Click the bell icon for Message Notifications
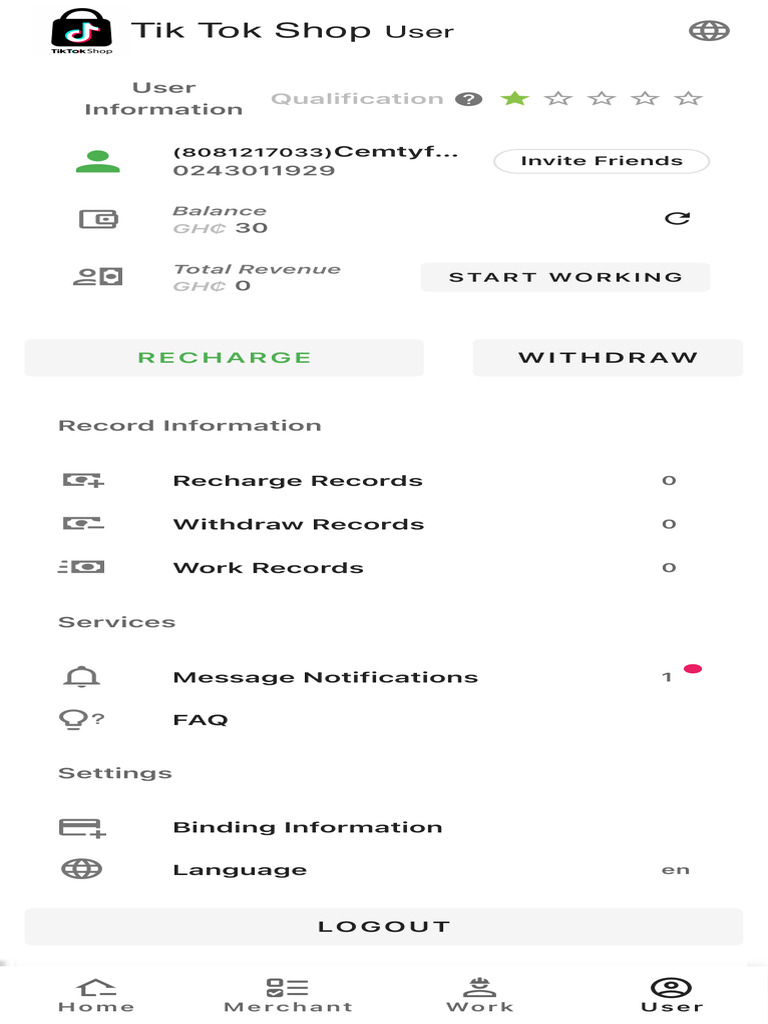Screen dimensions: 768x1024 [x=82, y=677]
